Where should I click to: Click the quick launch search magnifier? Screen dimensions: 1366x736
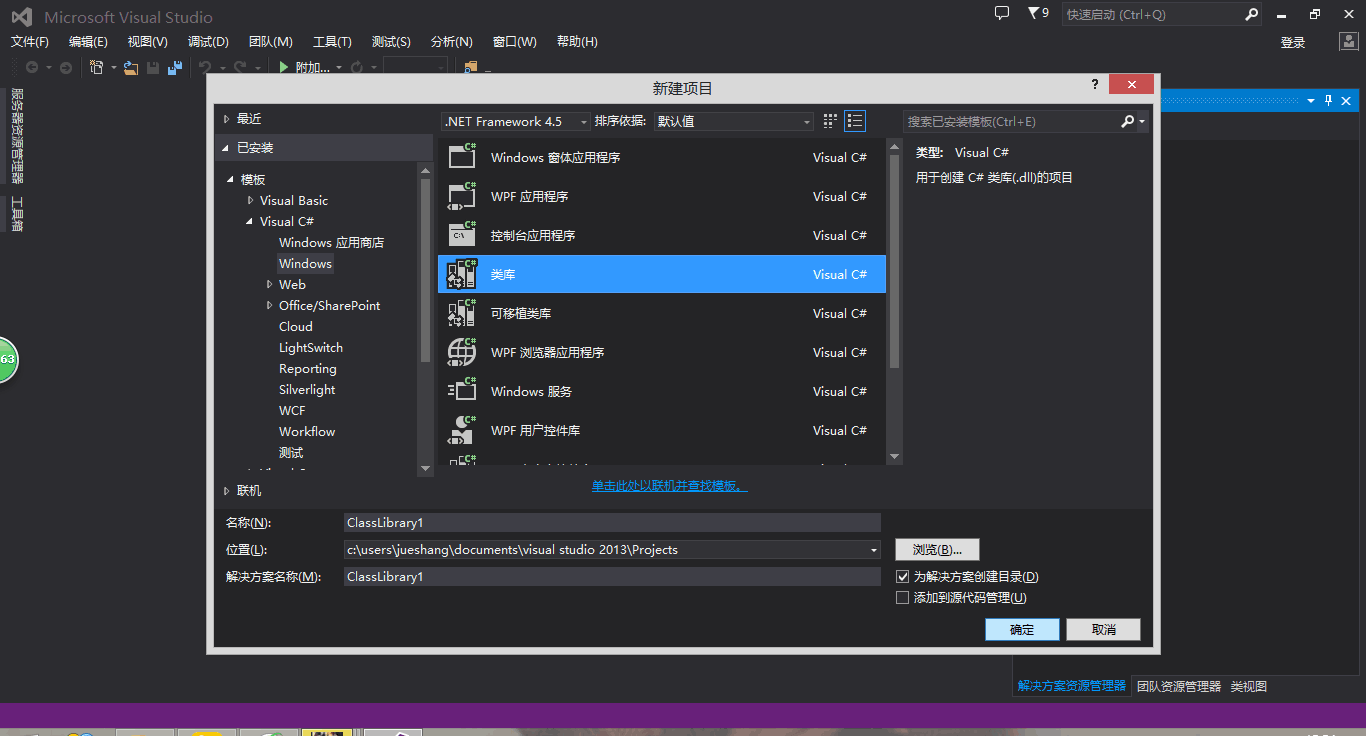click(1251, 14)
